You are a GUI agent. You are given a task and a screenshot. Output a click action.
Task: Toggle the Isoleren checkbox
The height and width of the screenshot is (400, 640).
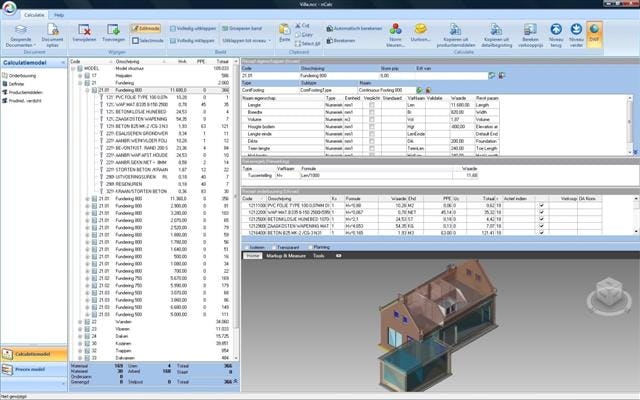click(x=247, y=246)
